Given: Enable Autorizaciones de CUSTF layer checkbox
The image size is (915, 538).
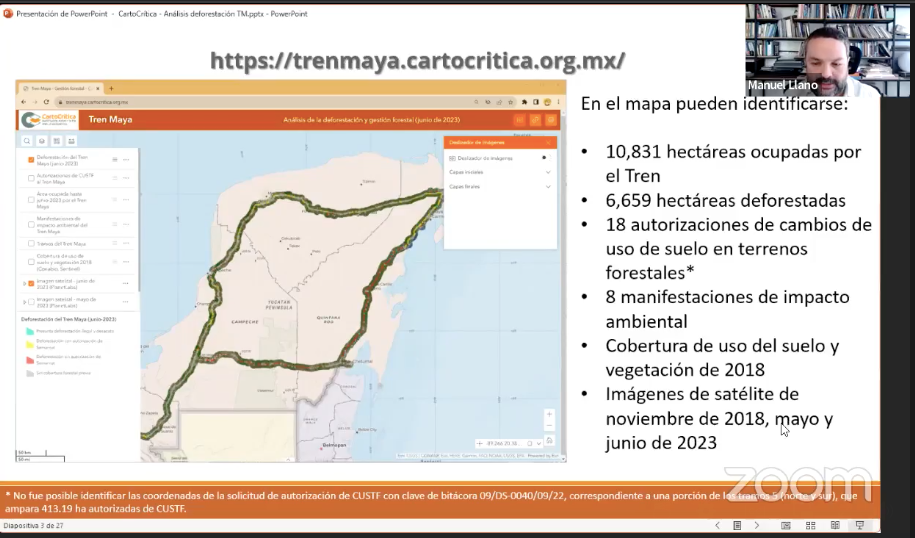Looking at the screenshot, I should (31, 179).
